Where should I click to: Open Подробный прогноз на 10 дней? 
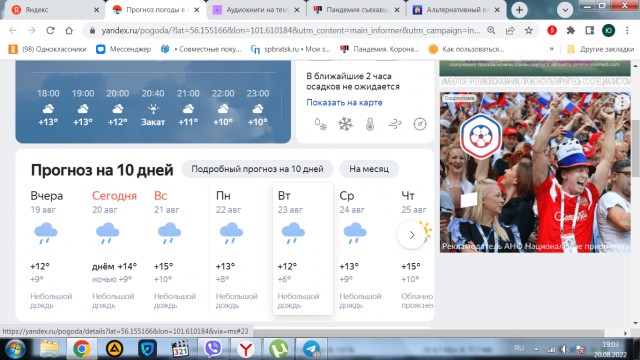pos(257,169)
